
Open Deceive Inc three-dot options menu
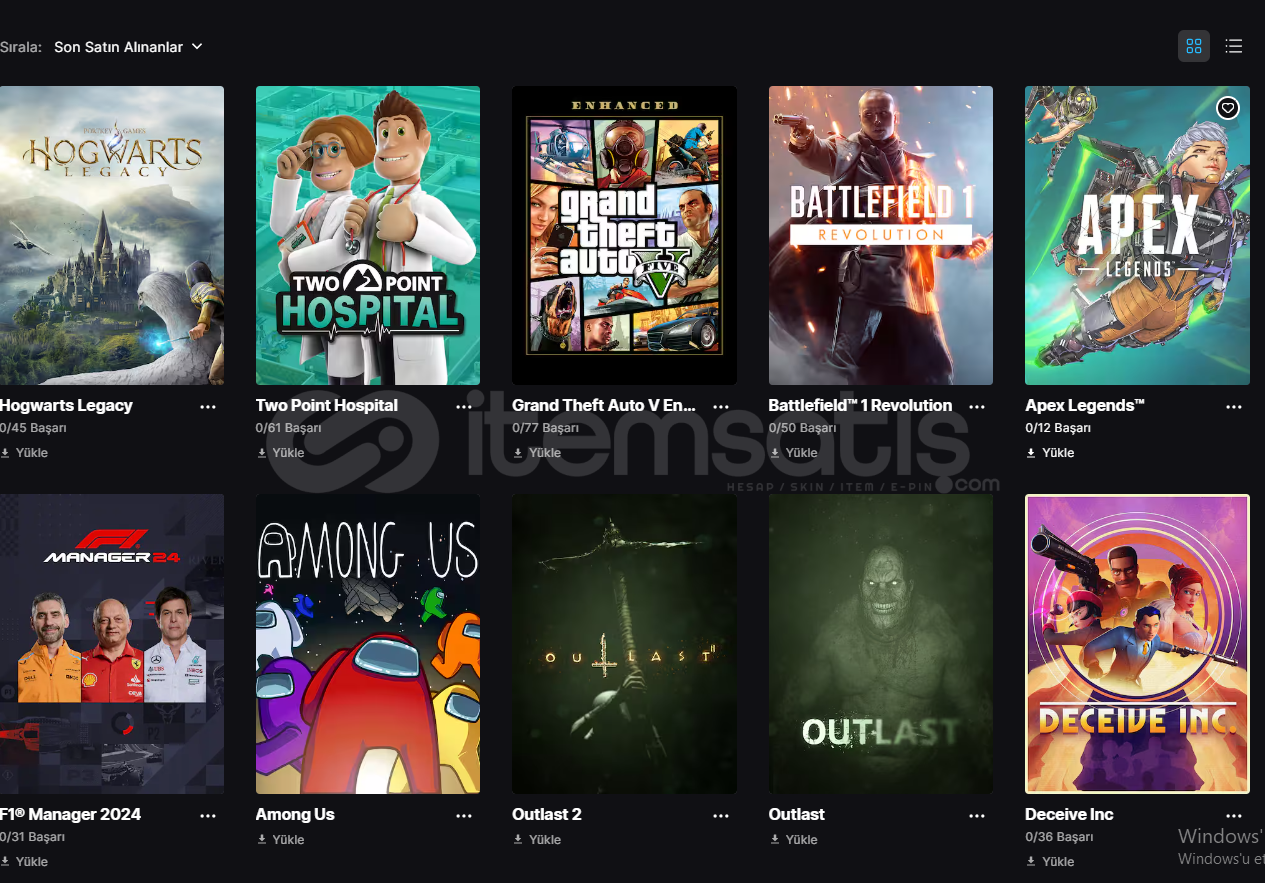click(x=1234, y=816)
